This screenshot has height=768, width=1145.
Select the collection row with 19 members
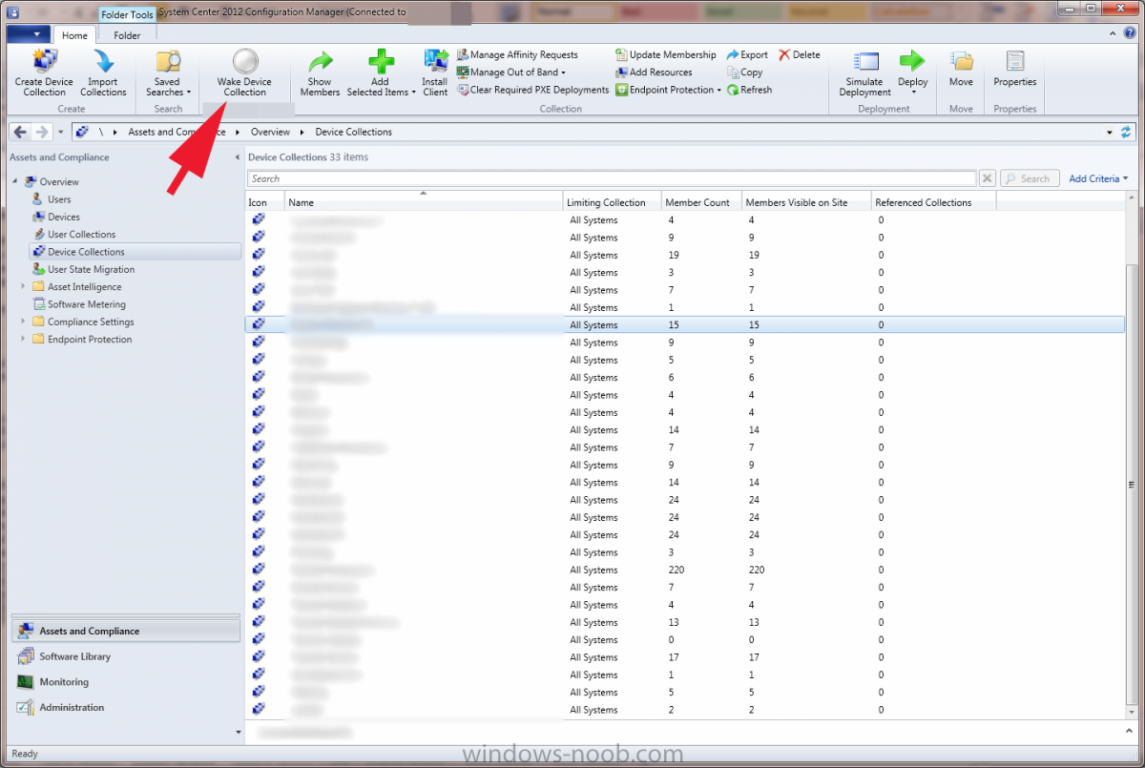coord(685,255)
